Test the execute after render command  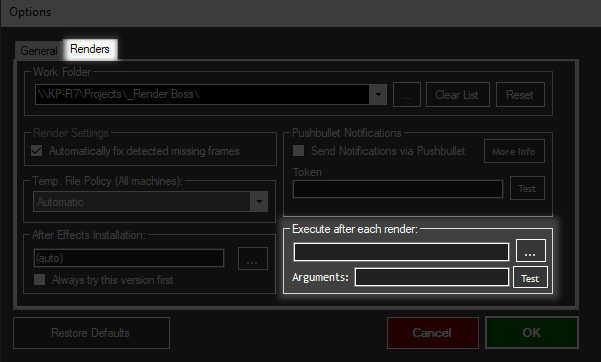530,278
